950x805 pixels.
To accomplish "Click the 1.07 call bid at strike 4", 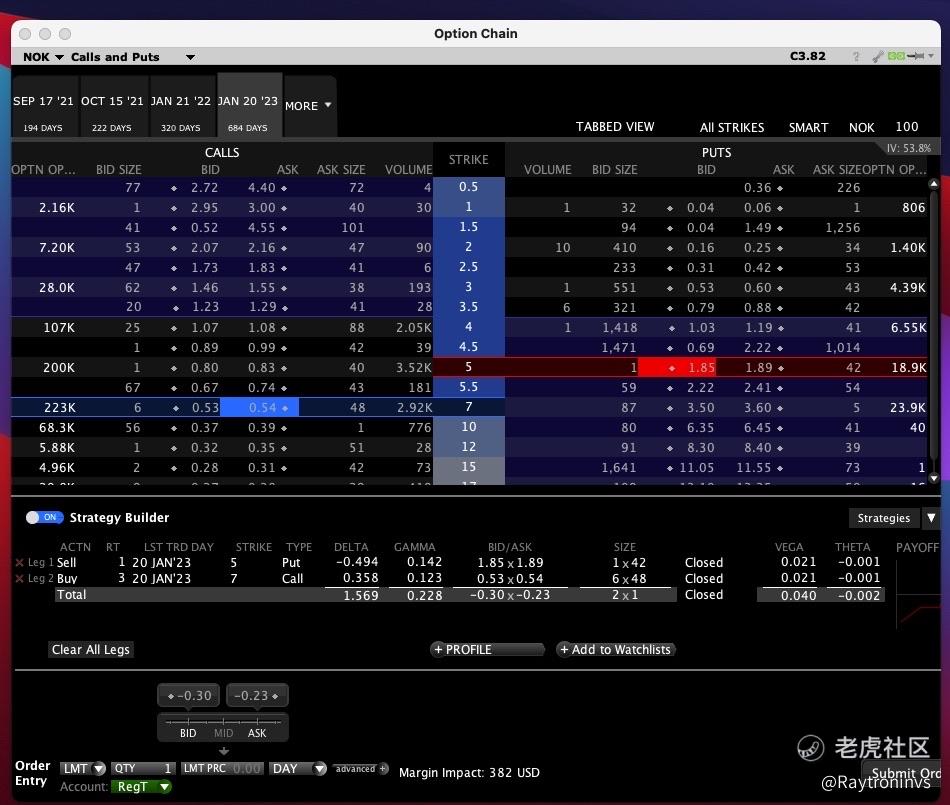I will tap(205, 328).
